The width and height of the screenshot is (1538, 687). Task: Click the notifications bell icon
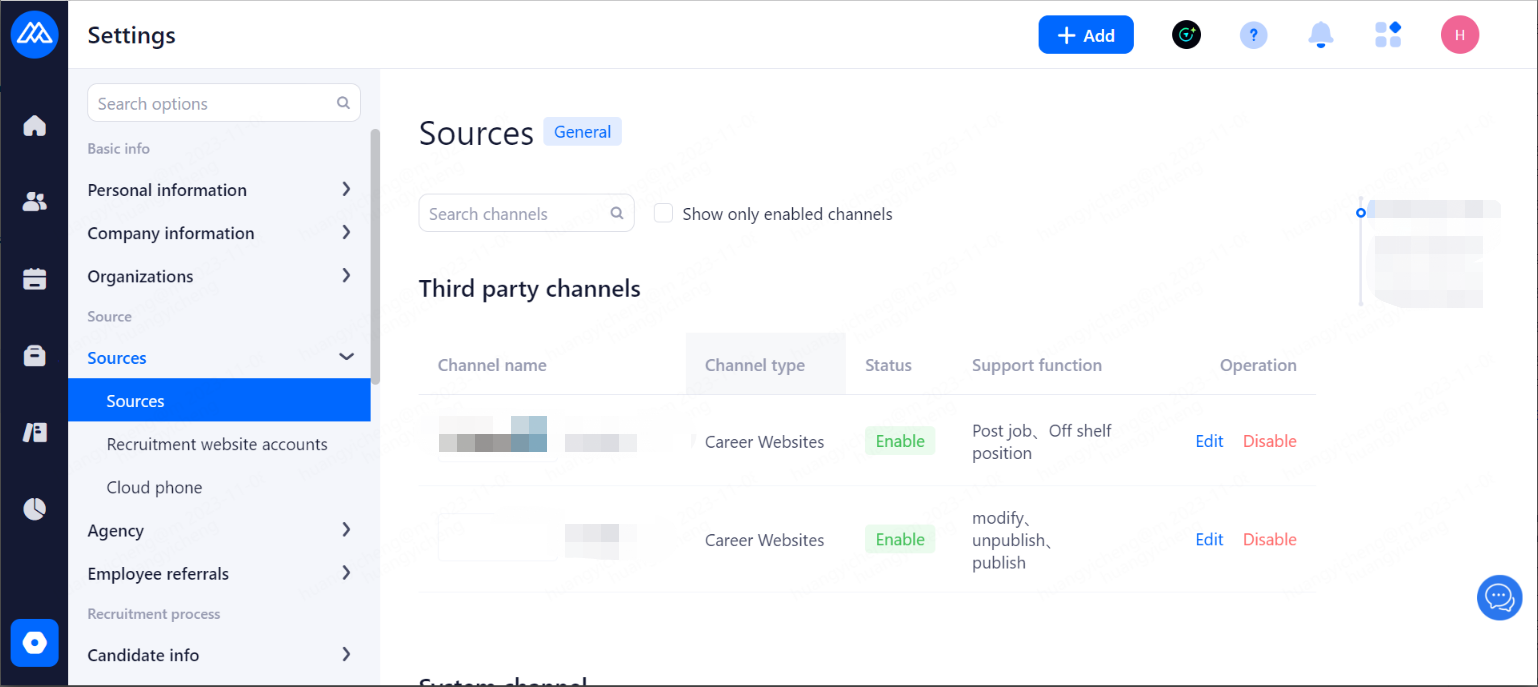point(1320,35)
